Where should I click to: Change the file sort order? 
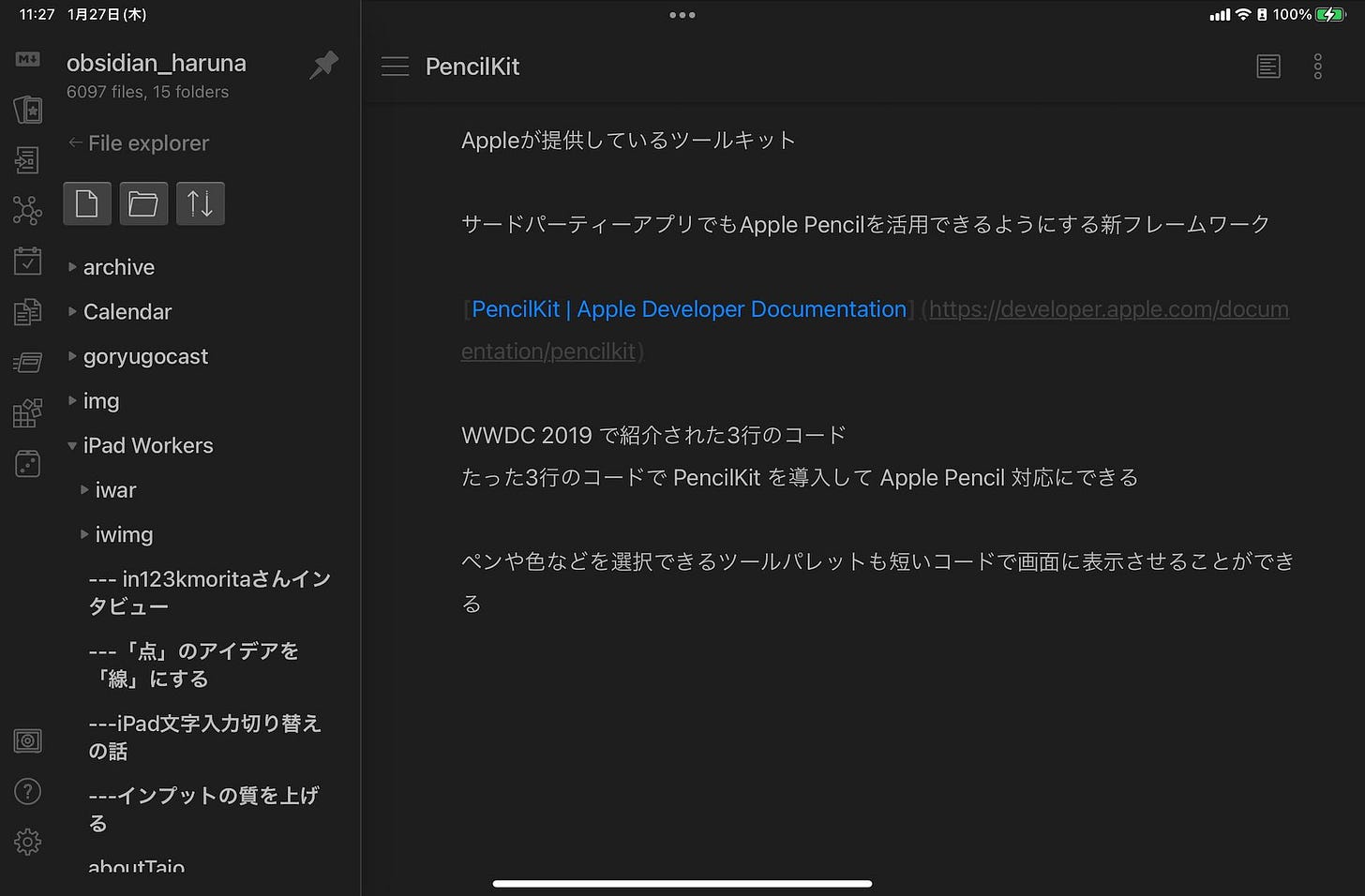tap(200, 203)
